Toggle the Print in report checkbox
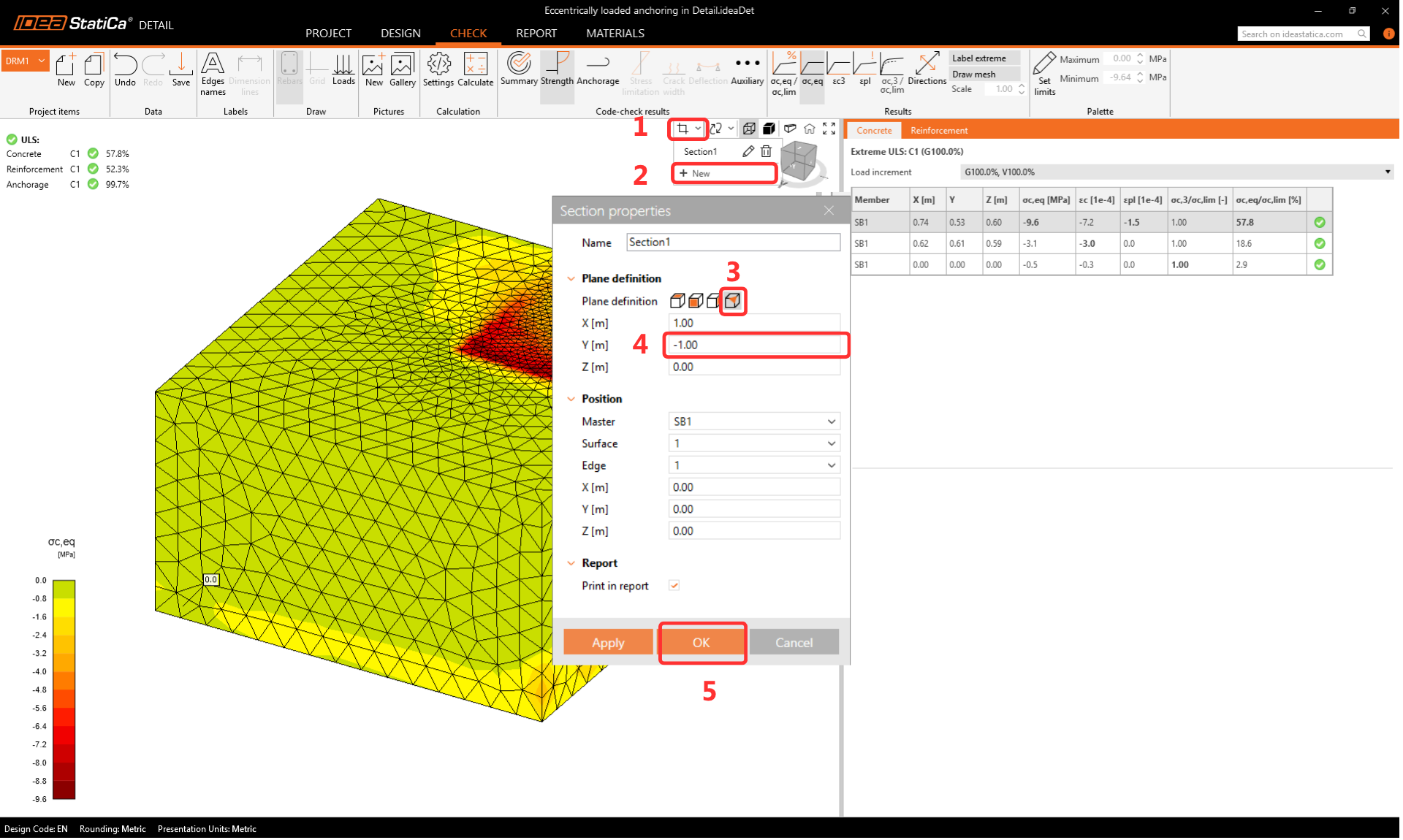This screenshot has height=840, width=1403. coord(674,586)
